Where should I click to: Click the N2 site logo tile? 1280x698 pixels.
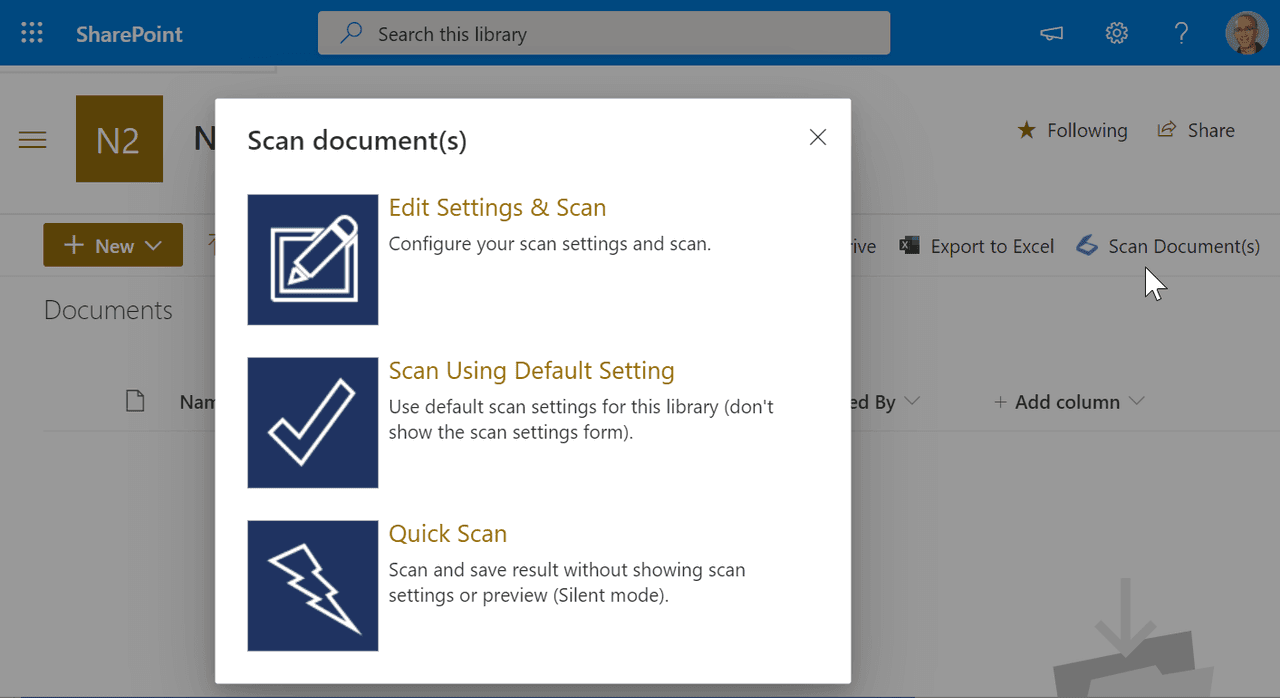(x=119, y=139)
